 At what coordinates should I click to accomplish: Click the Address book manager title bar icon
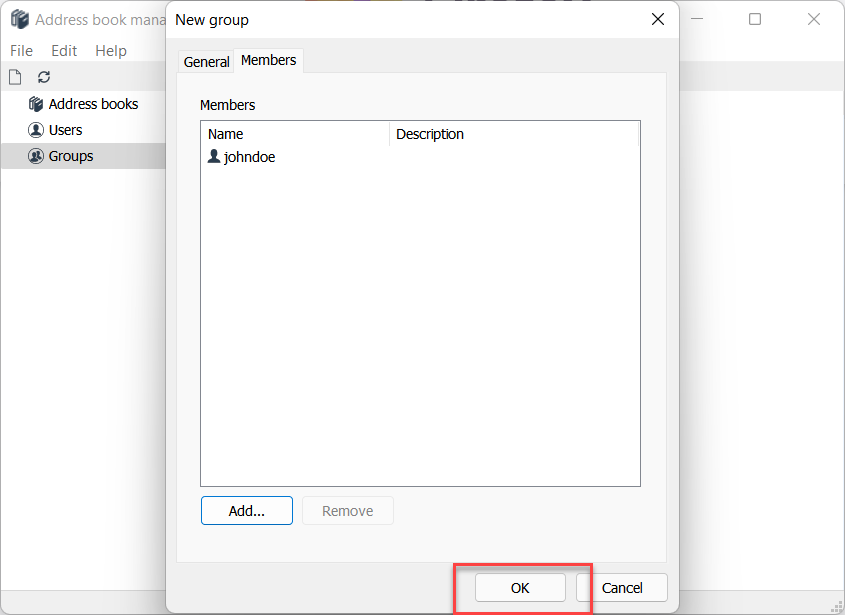point(19,20)
